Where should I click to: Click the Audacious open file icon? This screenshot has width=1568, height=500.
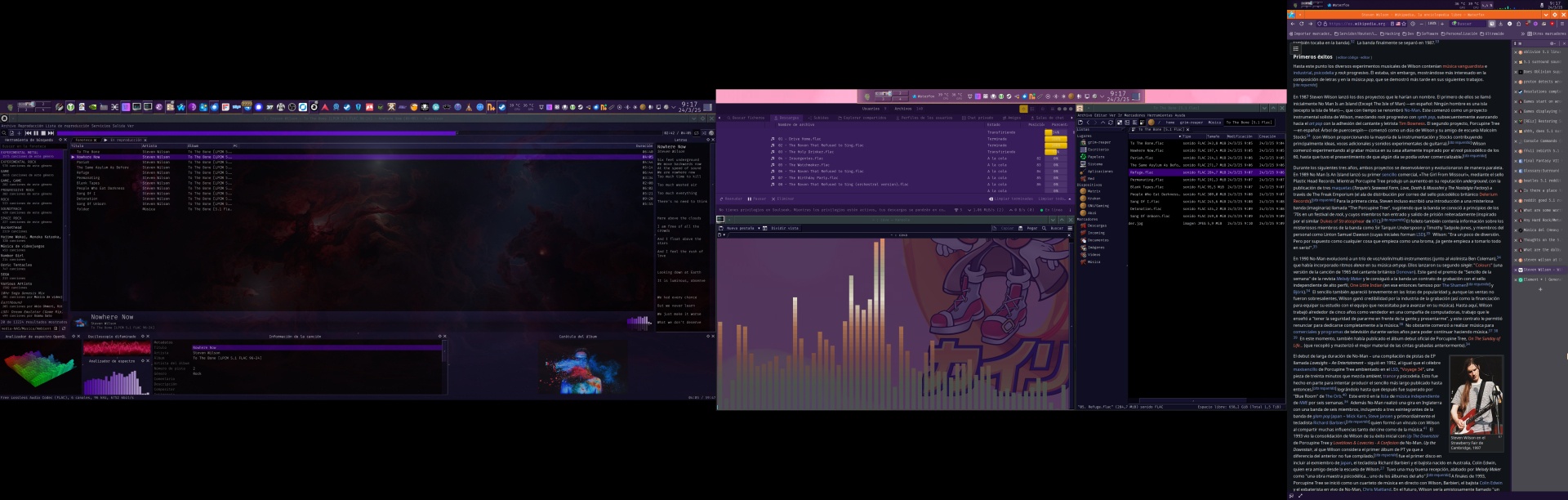pos(11,132)
